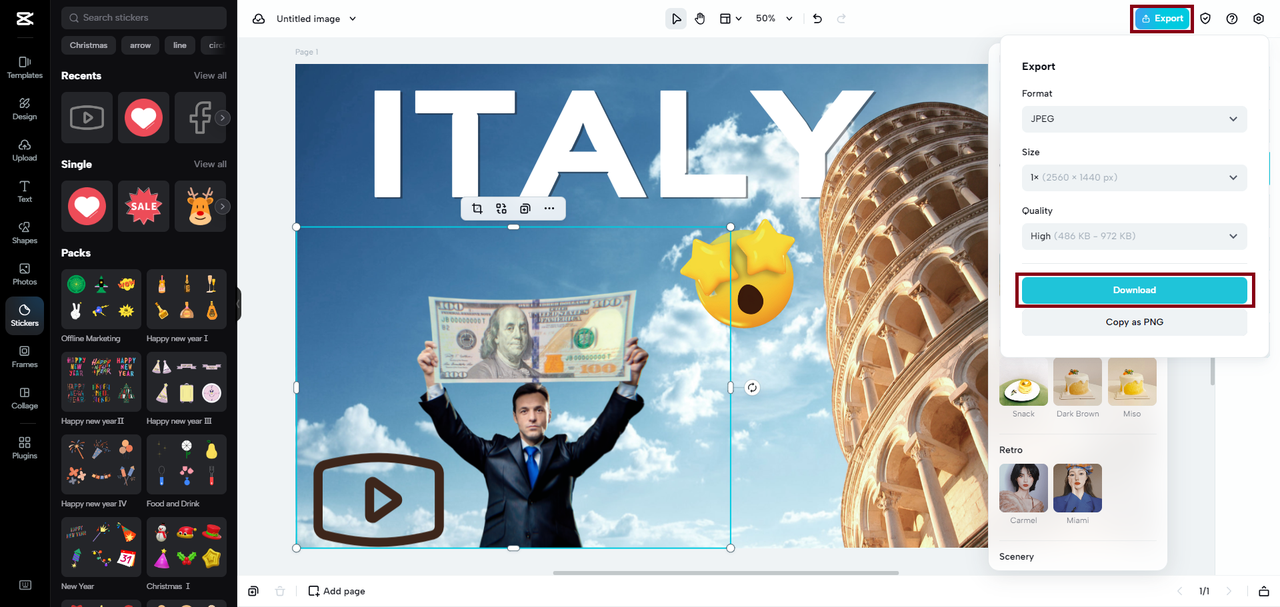Select the pointer select tool
Screen dimensions: 1280x607
pos(676,18)
